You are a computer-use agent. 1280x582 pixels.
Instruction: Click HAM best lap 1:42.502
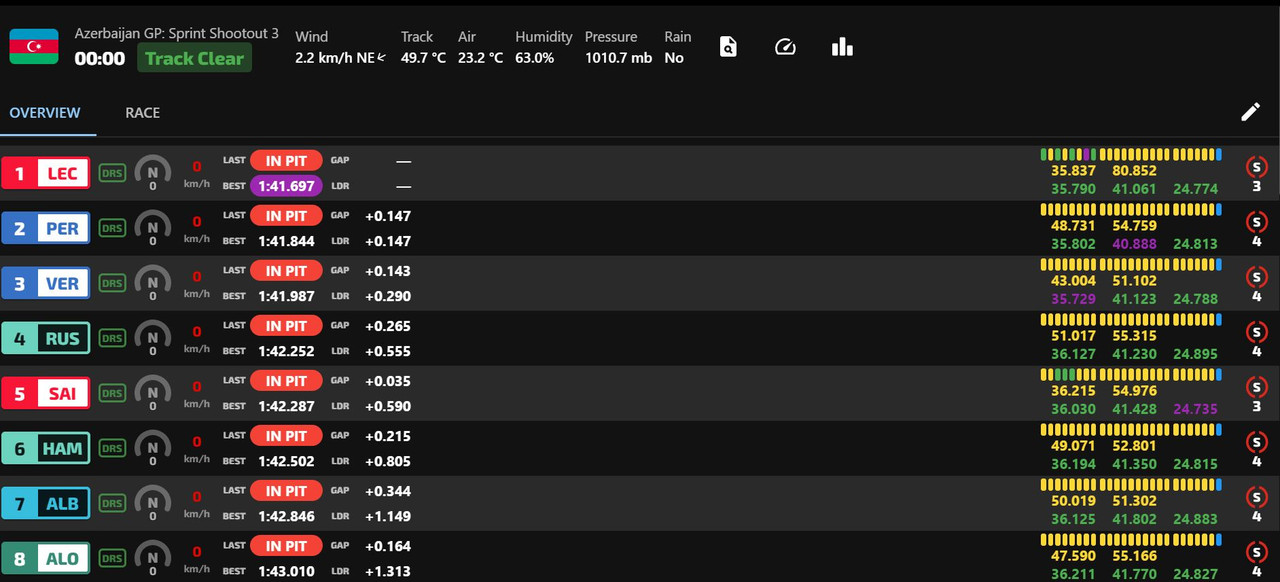click(x=286, y=461)
